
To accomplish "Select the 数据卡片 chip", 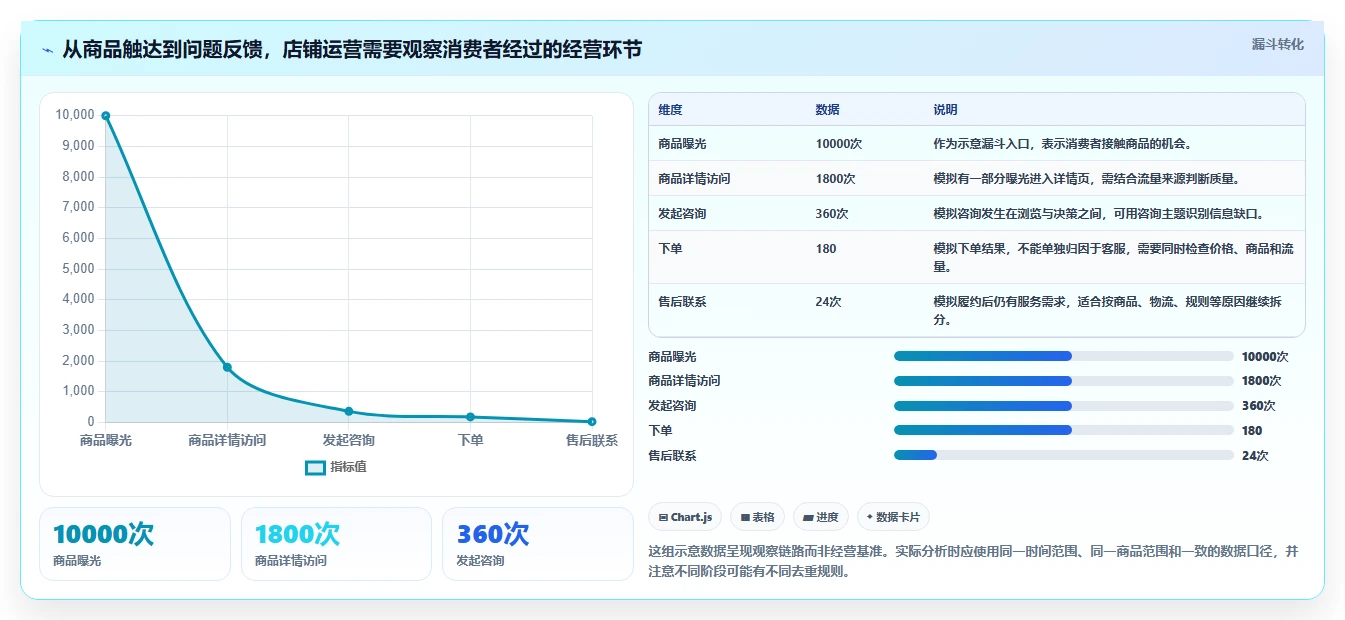I will tap(894, 517).
